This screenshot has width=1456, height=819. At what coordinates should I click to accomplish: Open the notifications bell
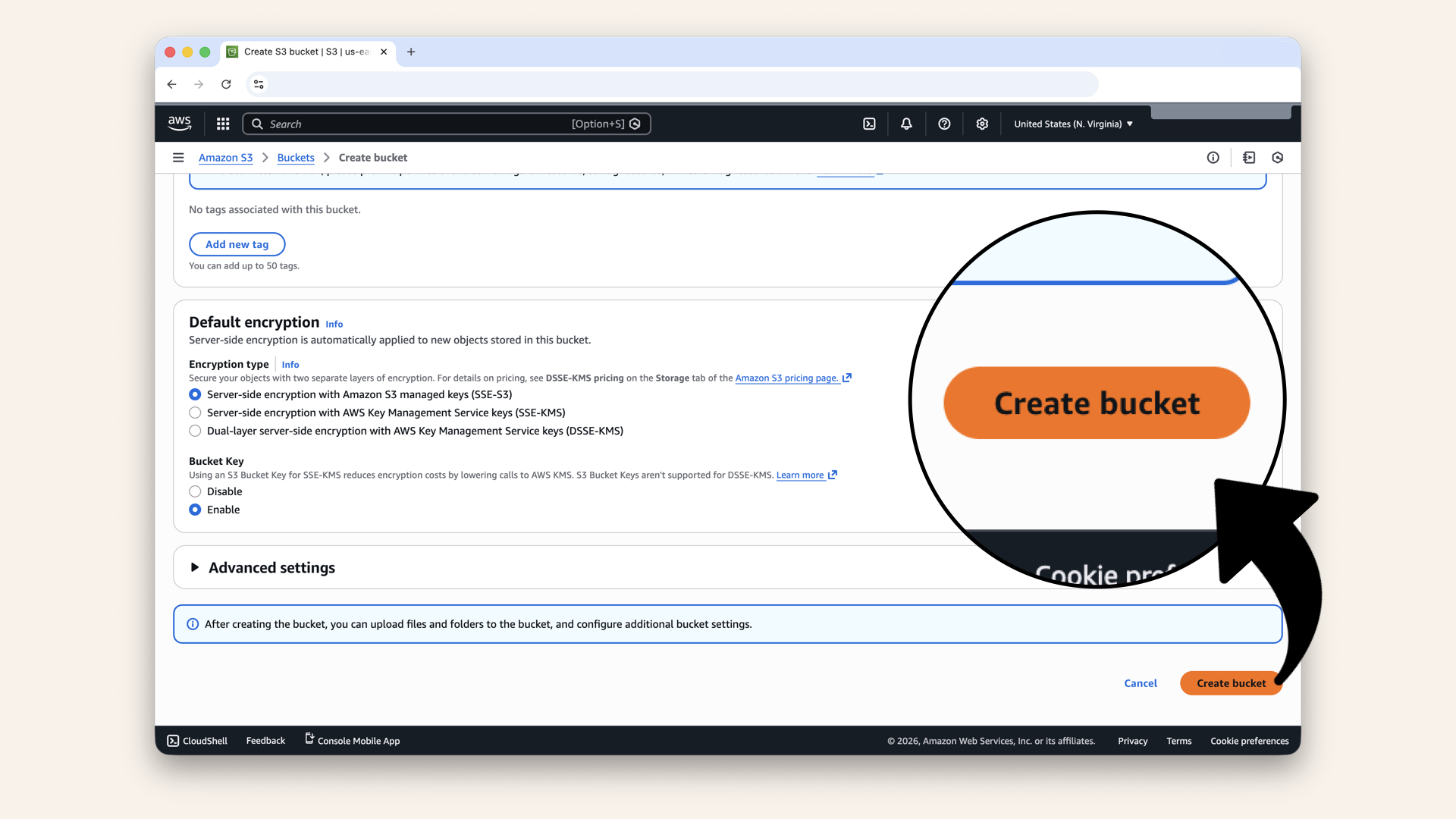click(x=906, y=124)
